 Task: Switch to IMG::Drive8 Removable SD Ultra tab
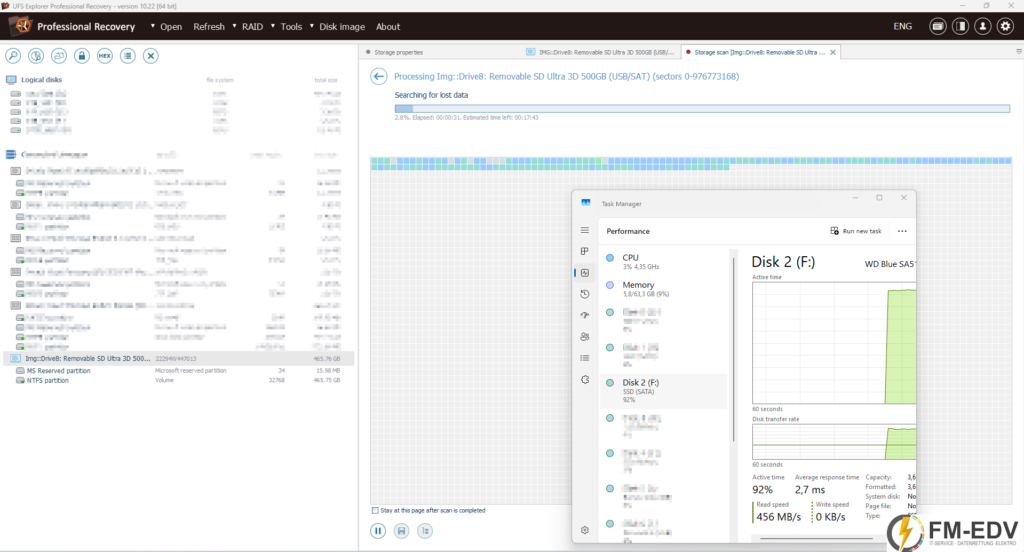600,52
